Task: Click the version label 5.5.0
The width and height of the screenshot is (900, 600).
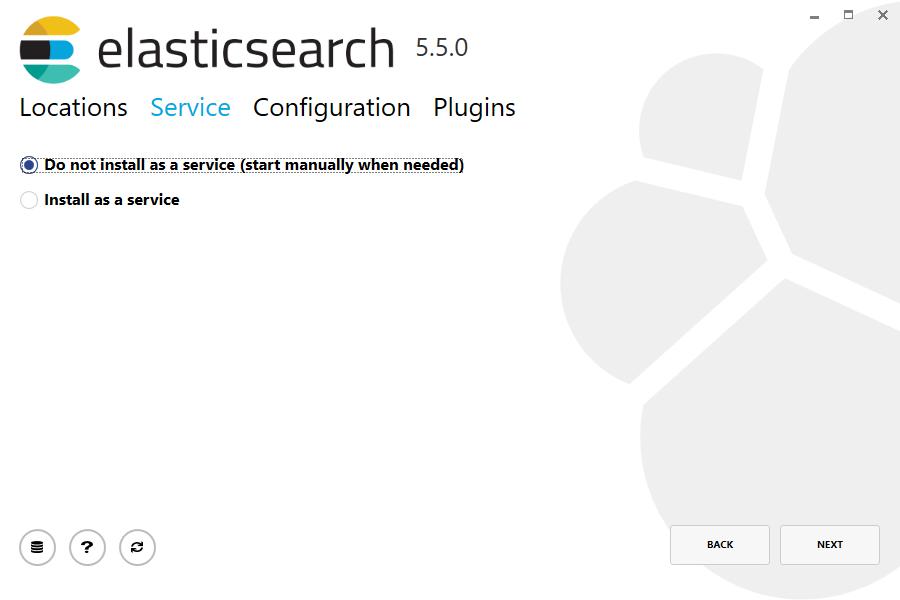Action: 442,46
